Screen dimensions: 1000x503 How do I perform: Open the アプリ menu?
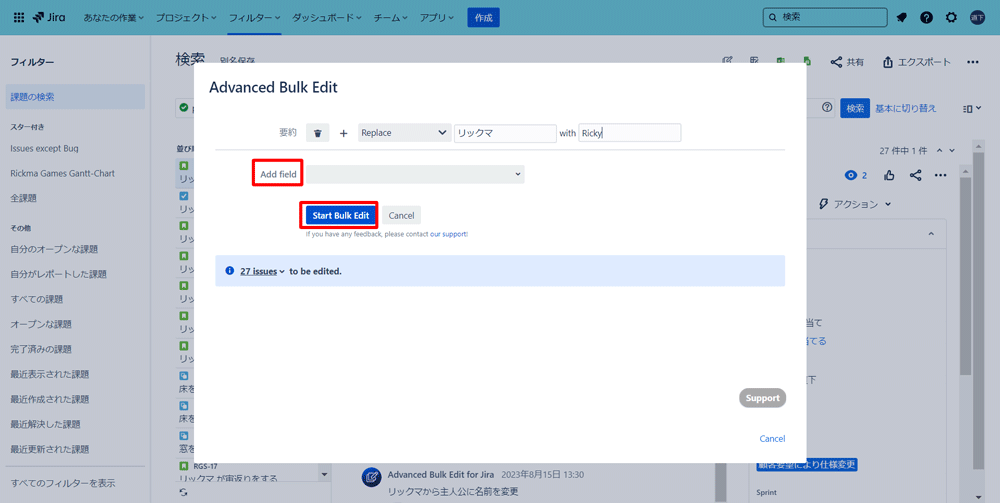pyautogui.click(x=437, y=18)
